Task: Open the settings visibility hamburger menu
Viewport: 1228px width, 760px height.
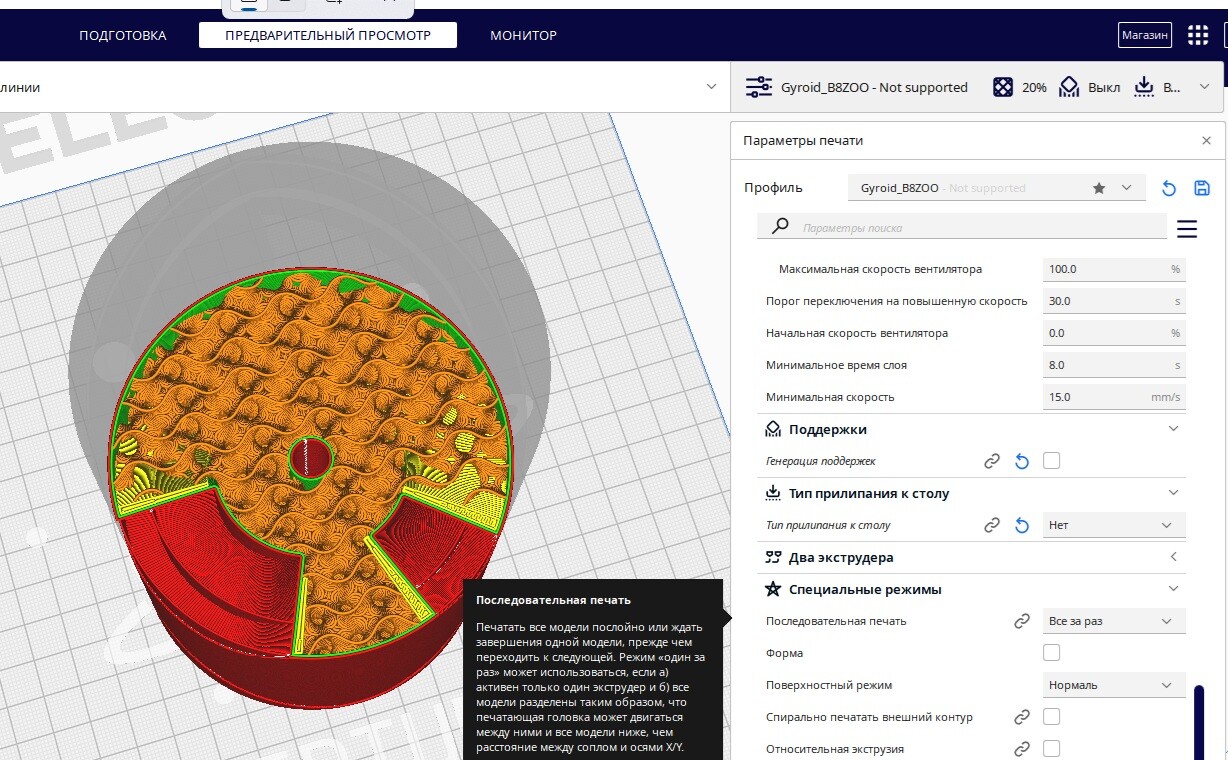Action: pyautogui.click(x=1187, y=229)
